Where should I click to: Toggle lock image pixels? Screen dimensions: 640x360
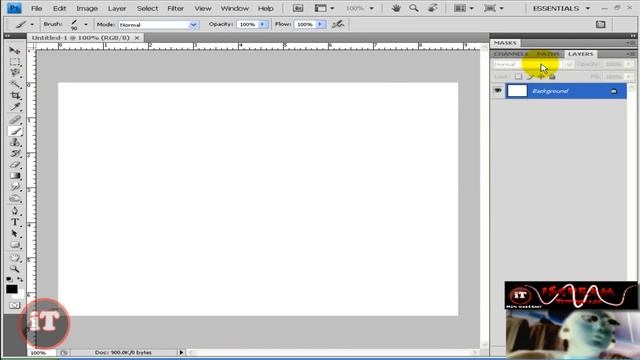click(530, 76)
